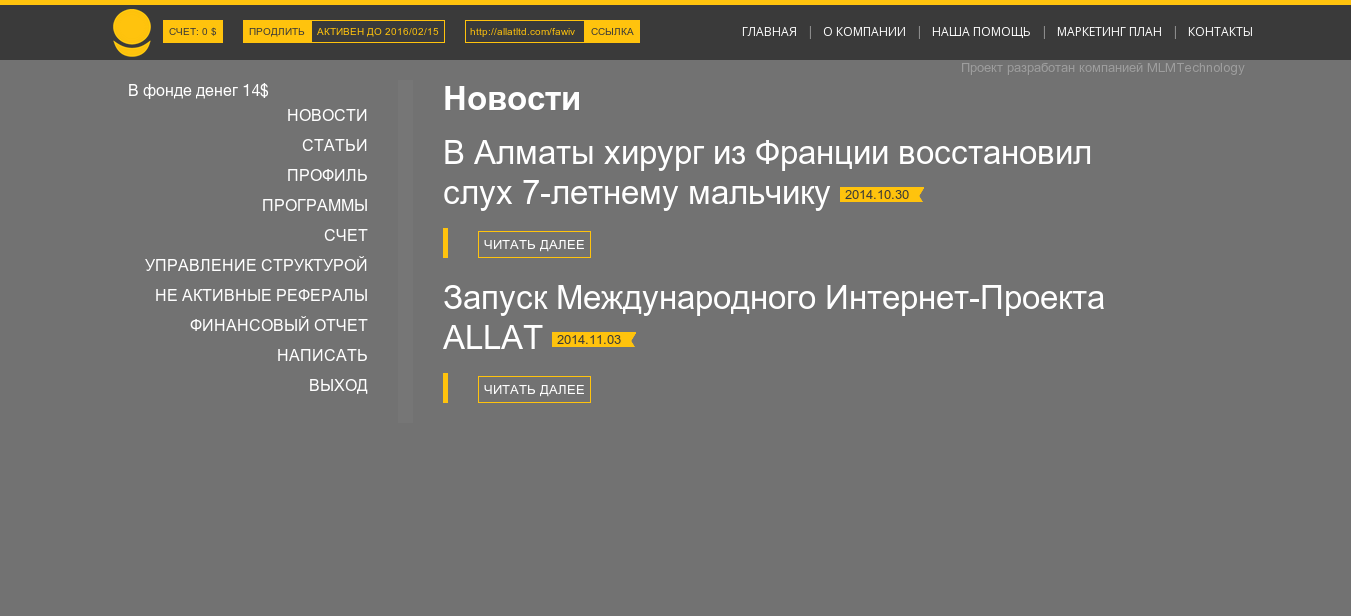Click the 'В фонде денег 14$' text
This screenshot has height=616, width=1351.
click(198, 91)
